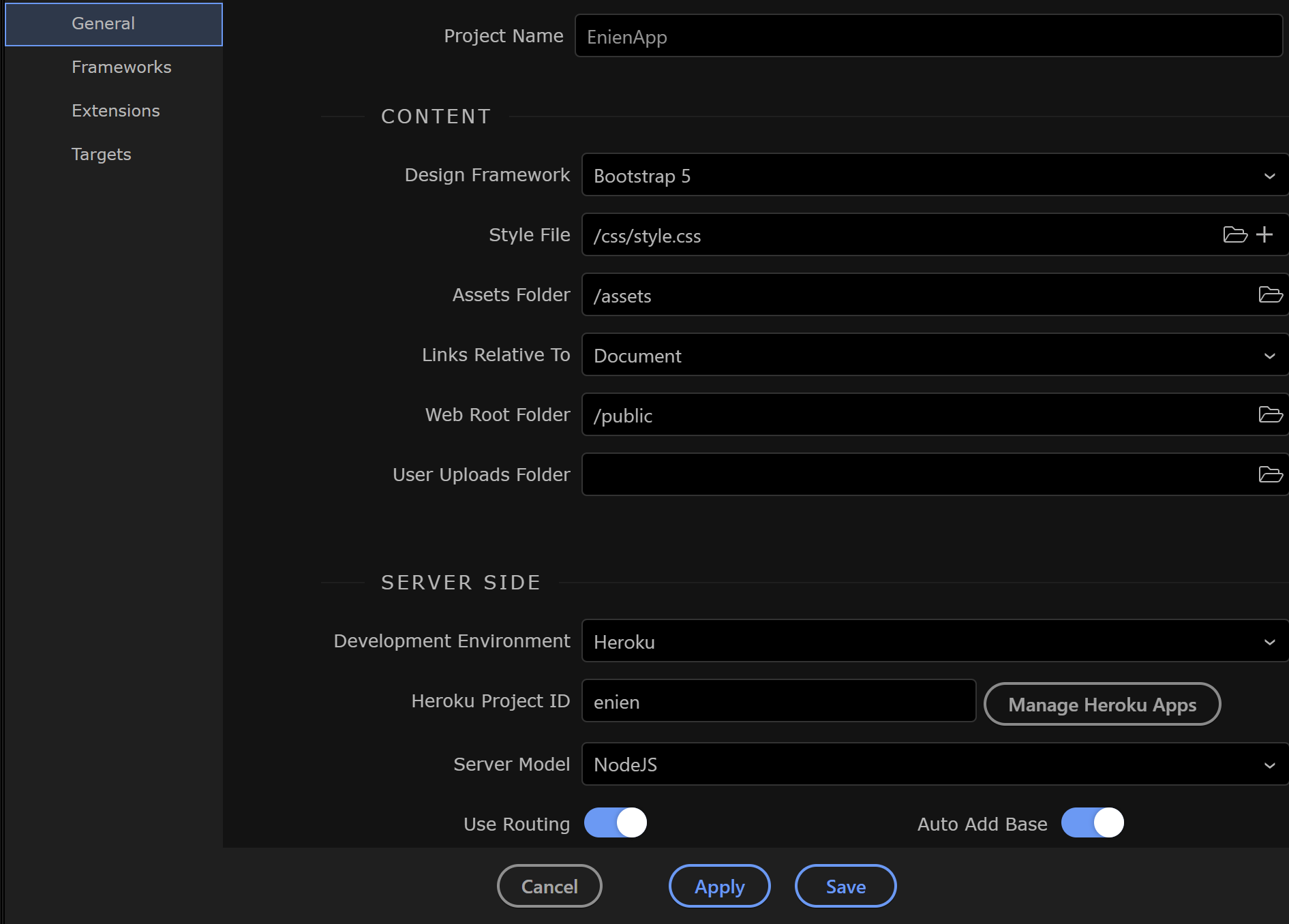Screen dimensions: 1289x924
Task: Cancel the project settings dialog
Action: coord(549,887)
